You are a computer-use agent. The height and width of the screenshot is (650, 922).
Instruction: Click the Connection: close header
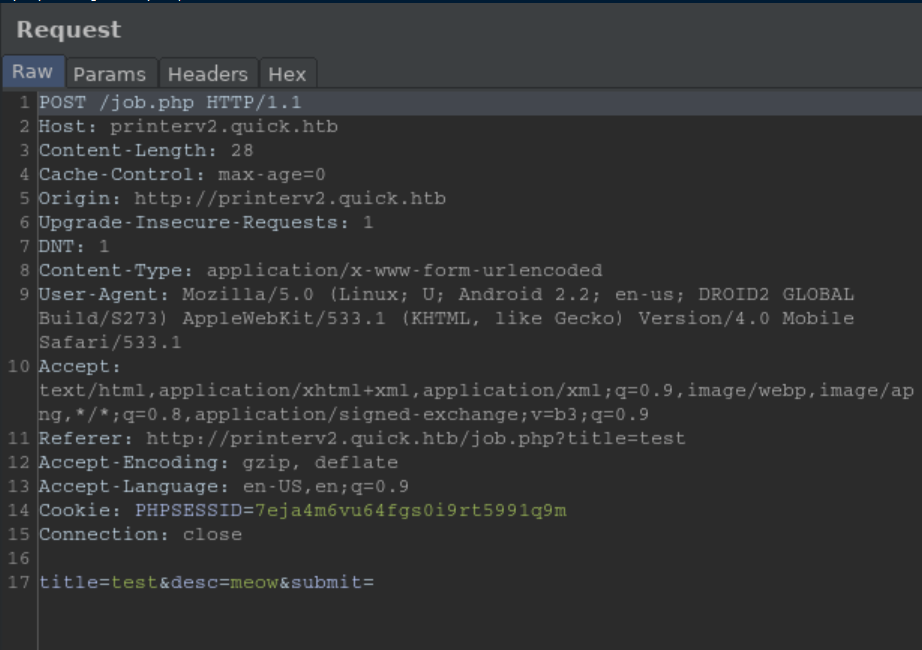pyautogui.click(x=140, y=535)
